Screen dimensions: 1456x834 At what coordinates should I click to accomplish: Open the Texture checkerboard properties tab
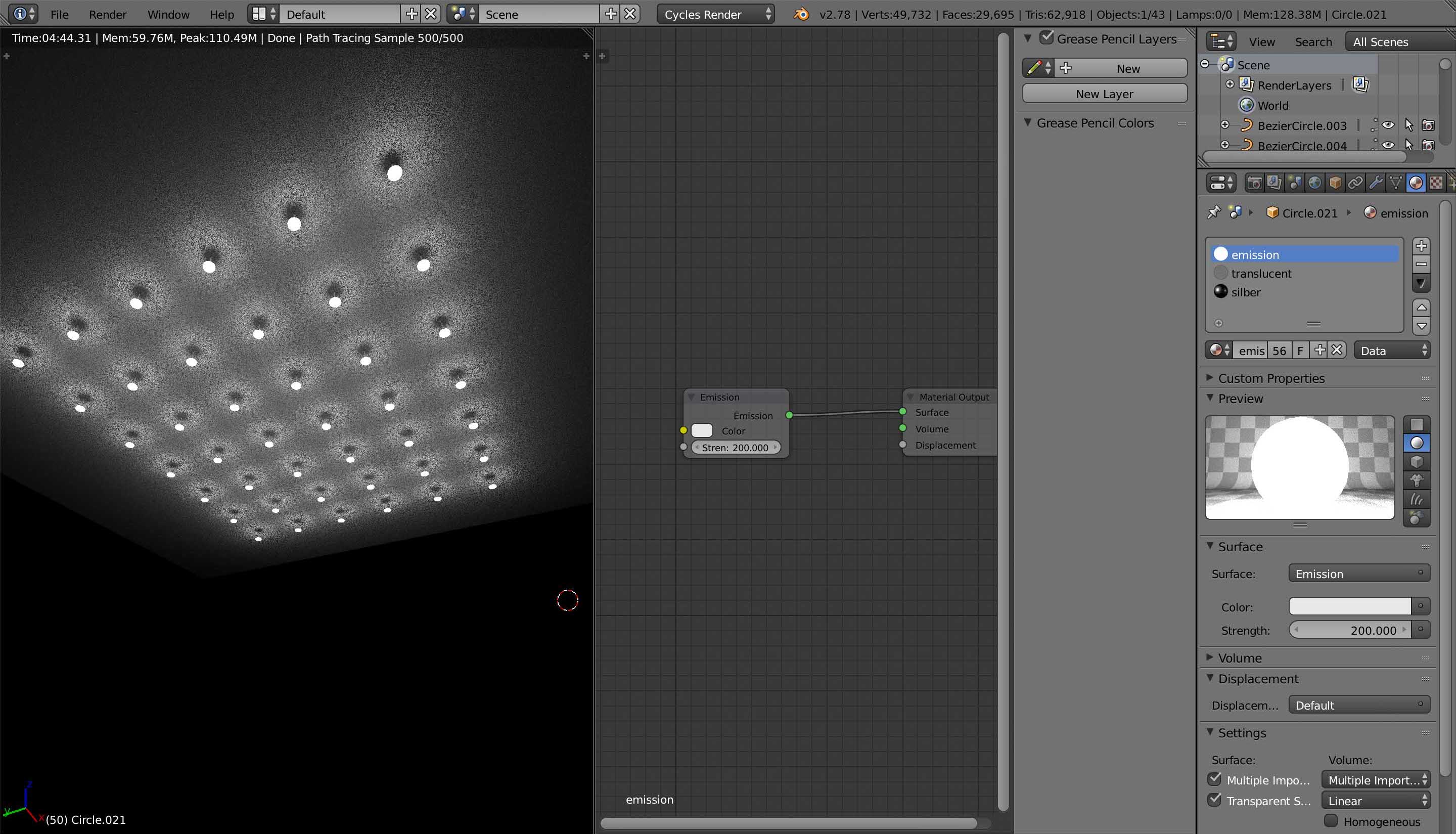tap(1436, 183)
